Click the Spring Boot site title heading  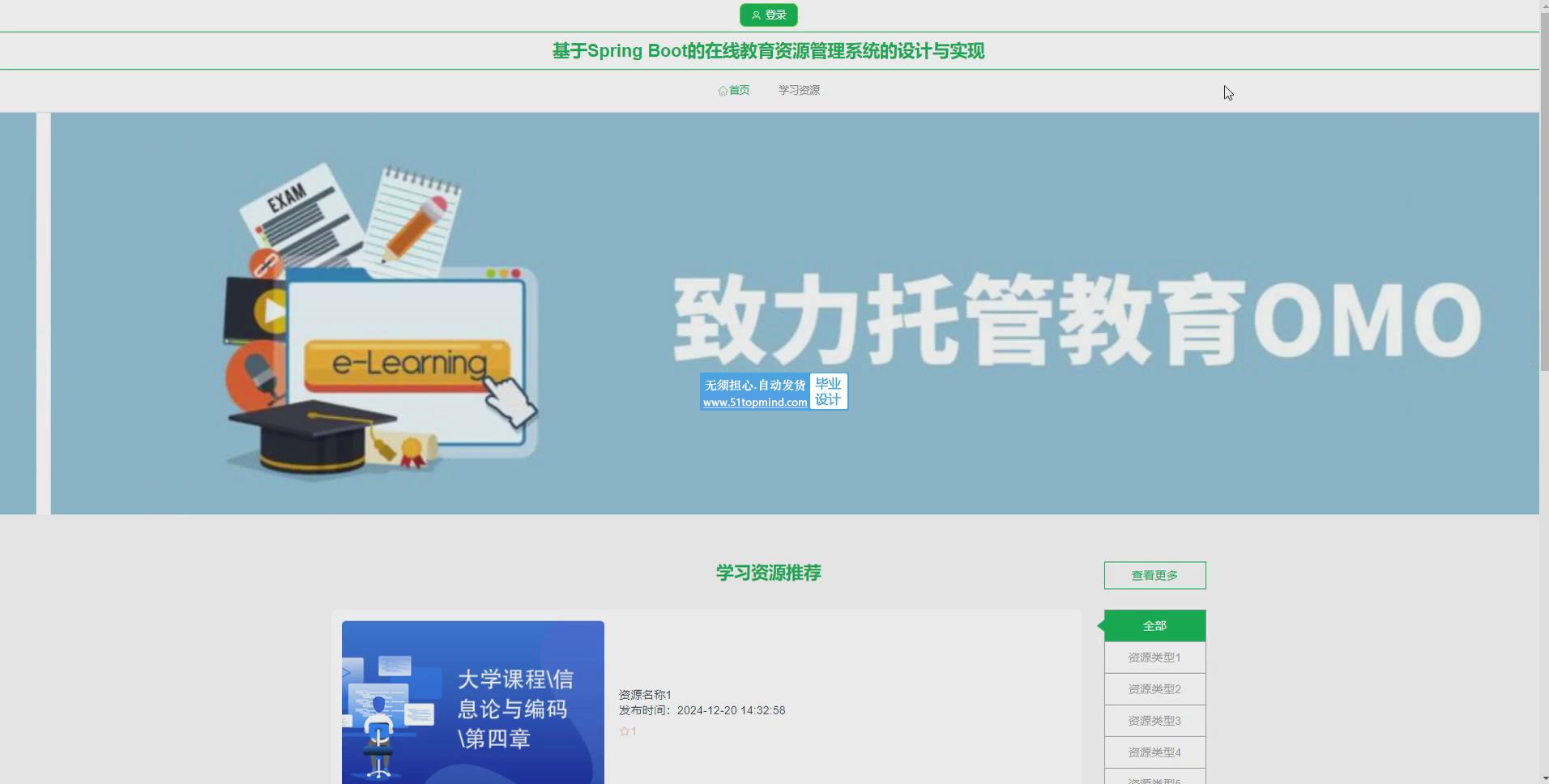coord(768,51)
